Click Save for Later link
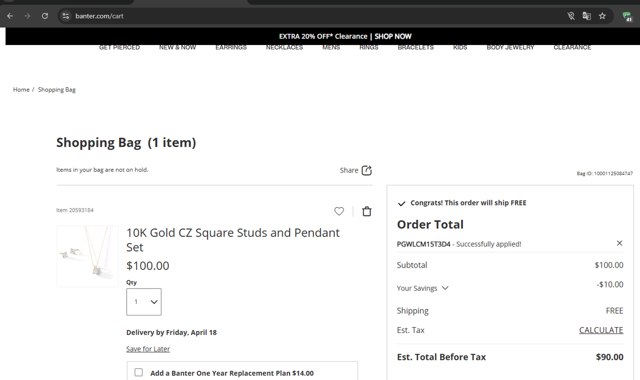640x380 pixels. pyautogui.click(x=148, y=349)
